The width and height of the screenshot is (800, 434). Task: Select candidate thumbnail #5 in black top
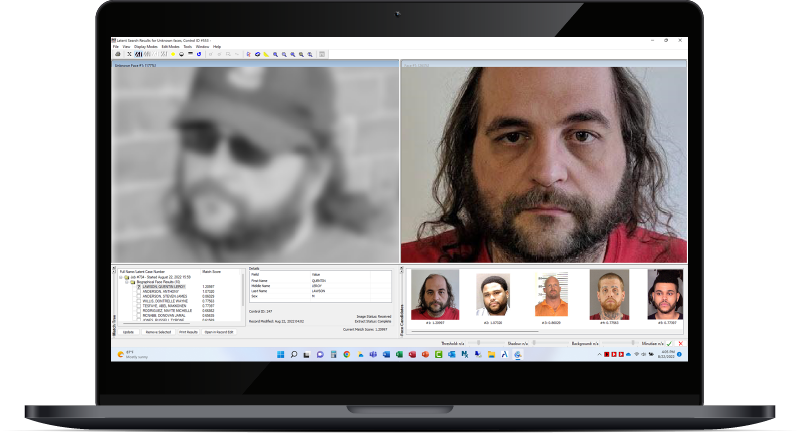pos(665,295)
